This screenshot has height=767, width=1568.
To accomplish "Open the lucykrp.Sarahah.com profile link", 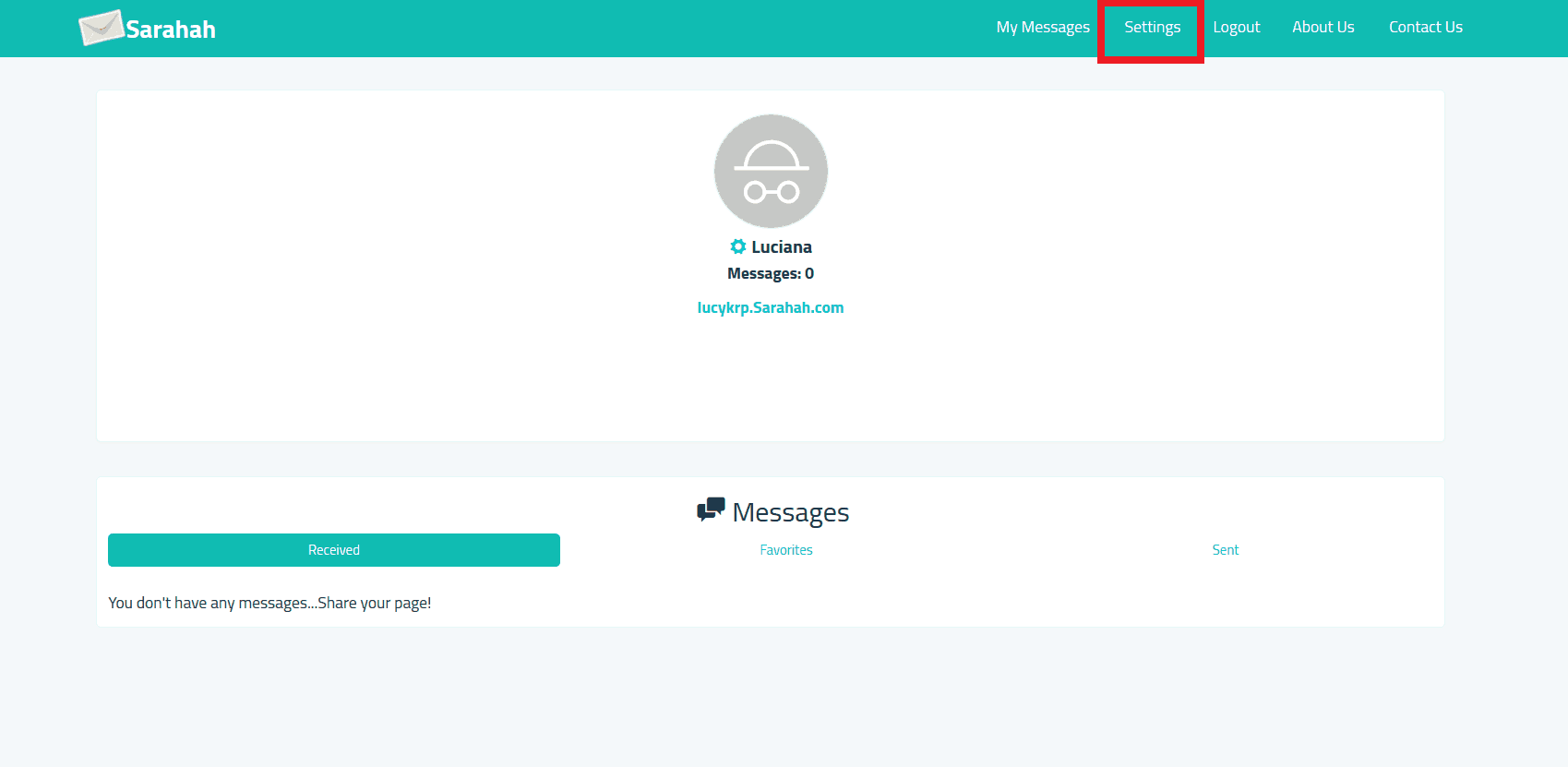I will point(771,307).
